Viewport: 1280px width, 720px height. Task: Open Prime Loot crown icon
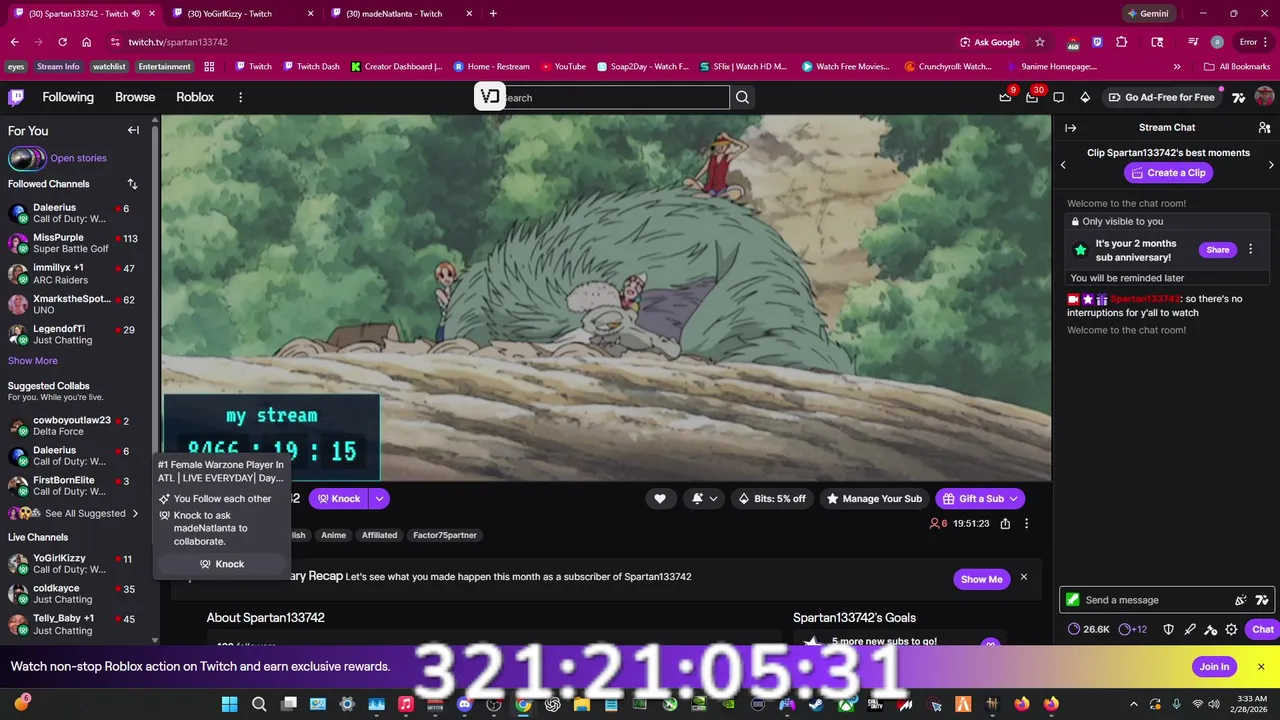(x=1005, y=97)
